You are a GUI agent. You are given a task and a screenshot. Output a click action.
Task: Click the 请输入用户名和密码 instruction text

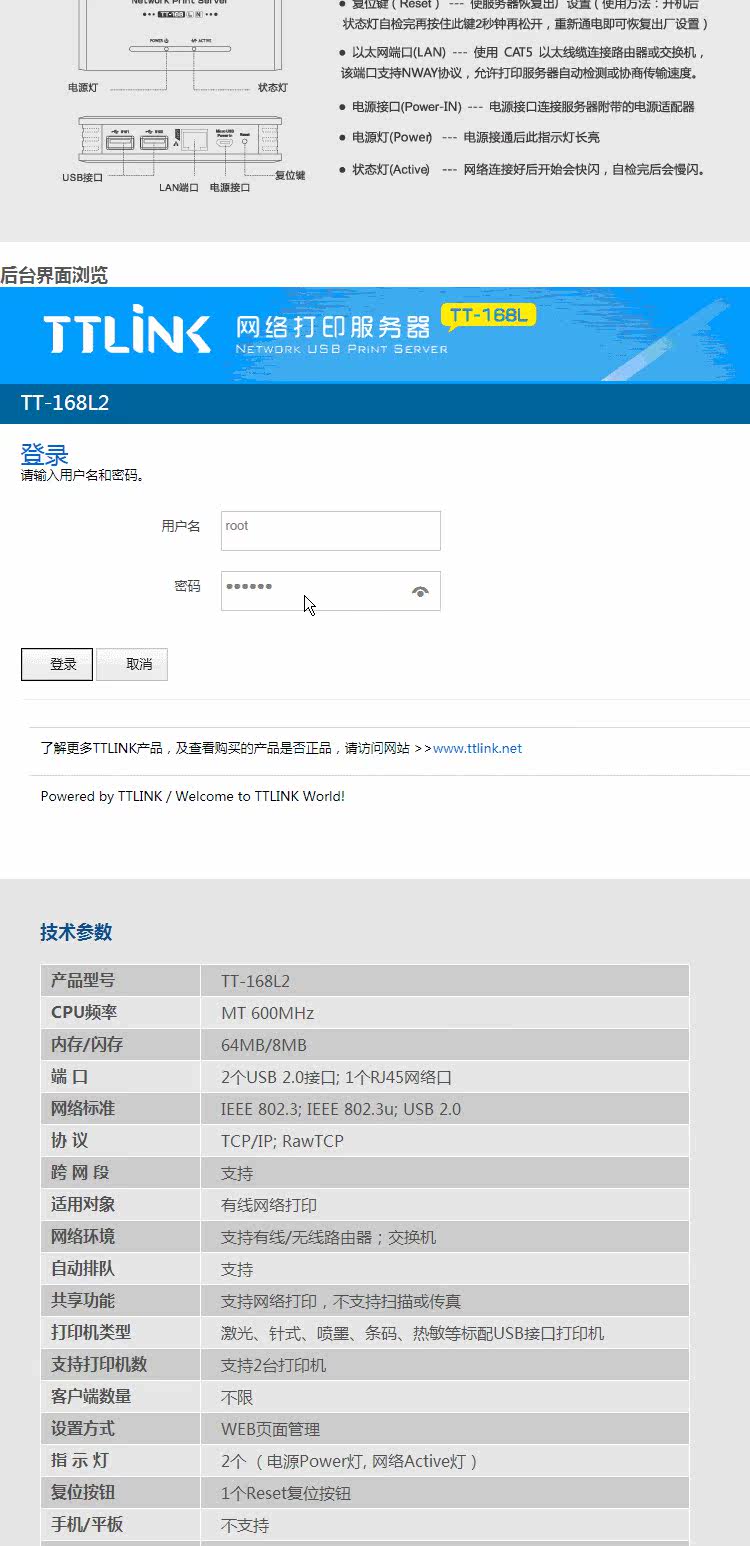[x=82, y=475]
